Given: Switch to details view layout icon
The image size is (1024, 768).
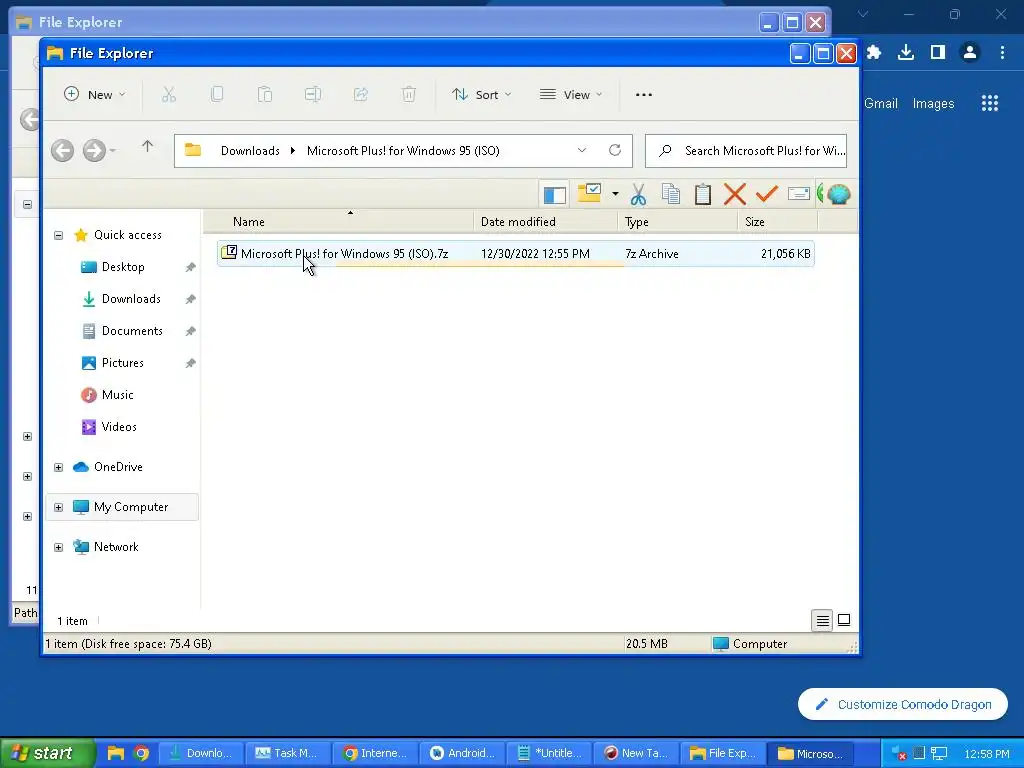Looking at the screenshot, I should [823, 620].
